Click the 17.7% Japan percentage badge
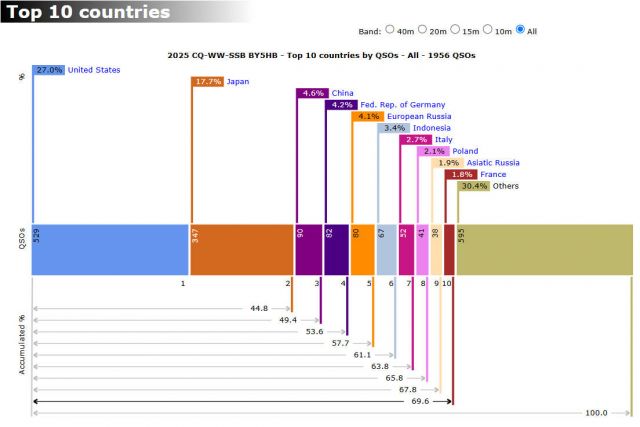 click(x=208, y=81)
